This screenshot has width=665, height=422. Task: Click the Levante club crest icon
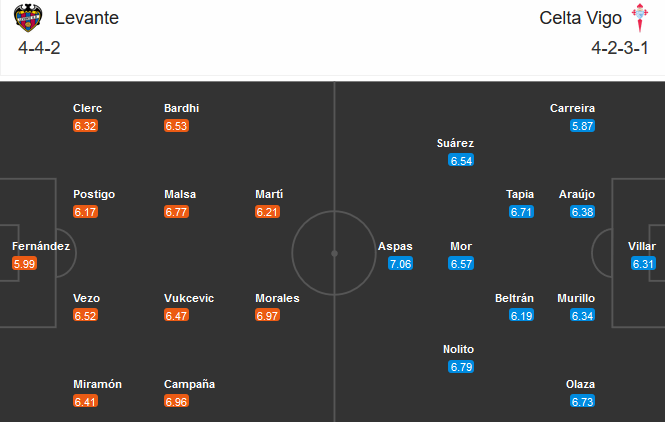point(28,18)
